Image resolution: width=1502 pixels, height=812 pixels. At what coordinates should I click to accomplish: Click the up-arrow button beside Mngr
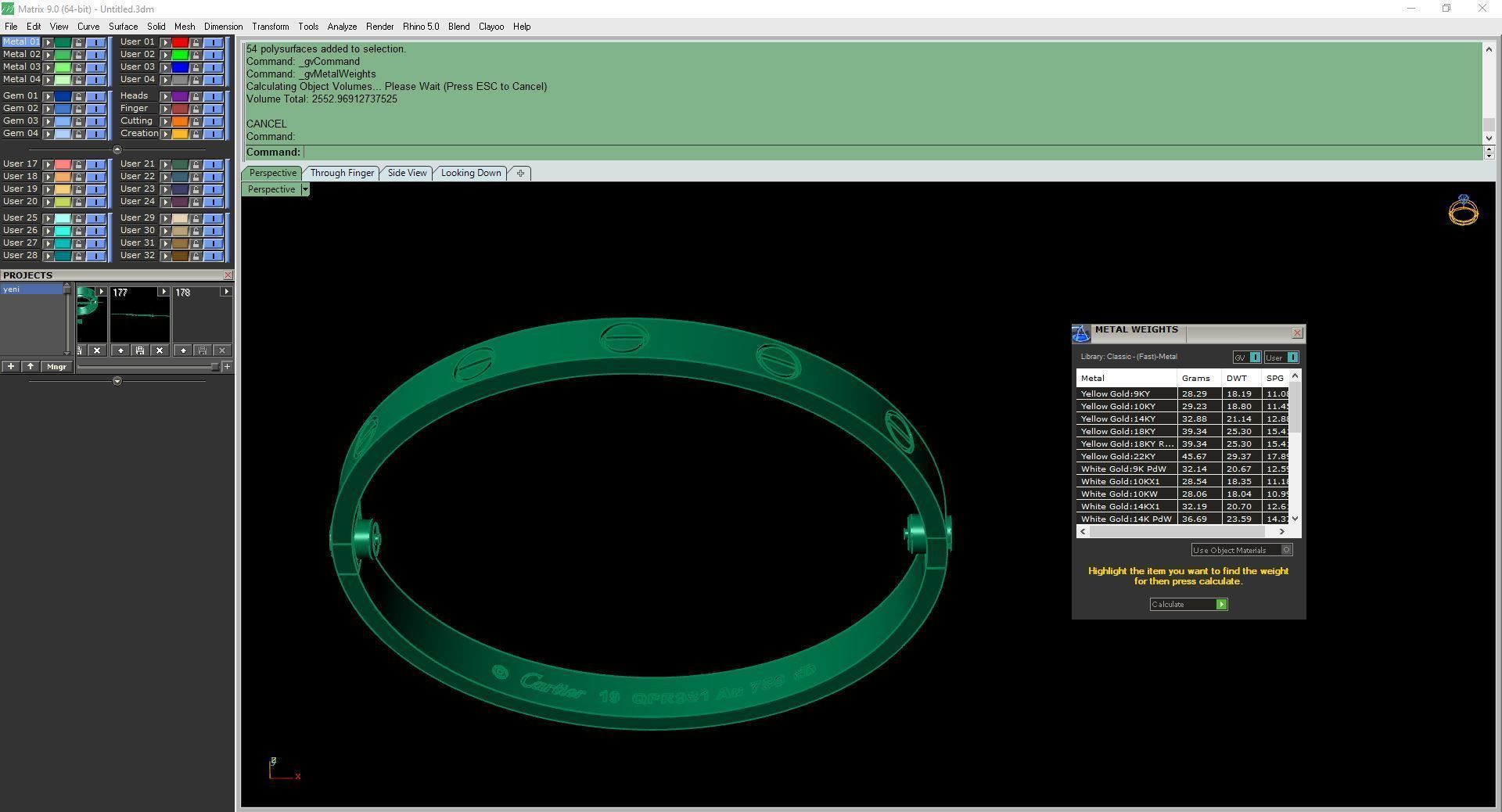[31, 366]
